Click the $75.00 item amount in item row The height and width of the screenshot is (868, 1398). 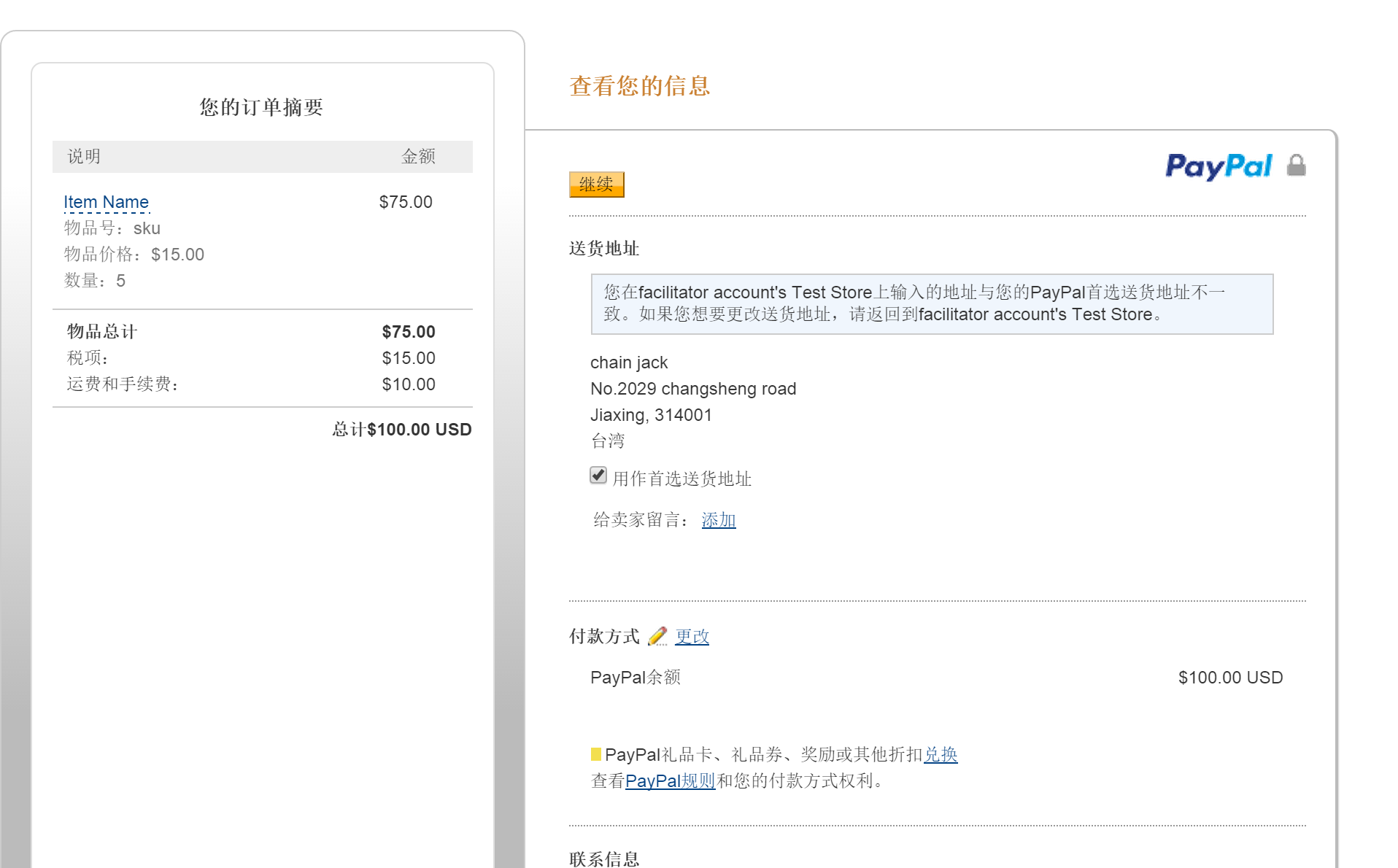point(406,202)
